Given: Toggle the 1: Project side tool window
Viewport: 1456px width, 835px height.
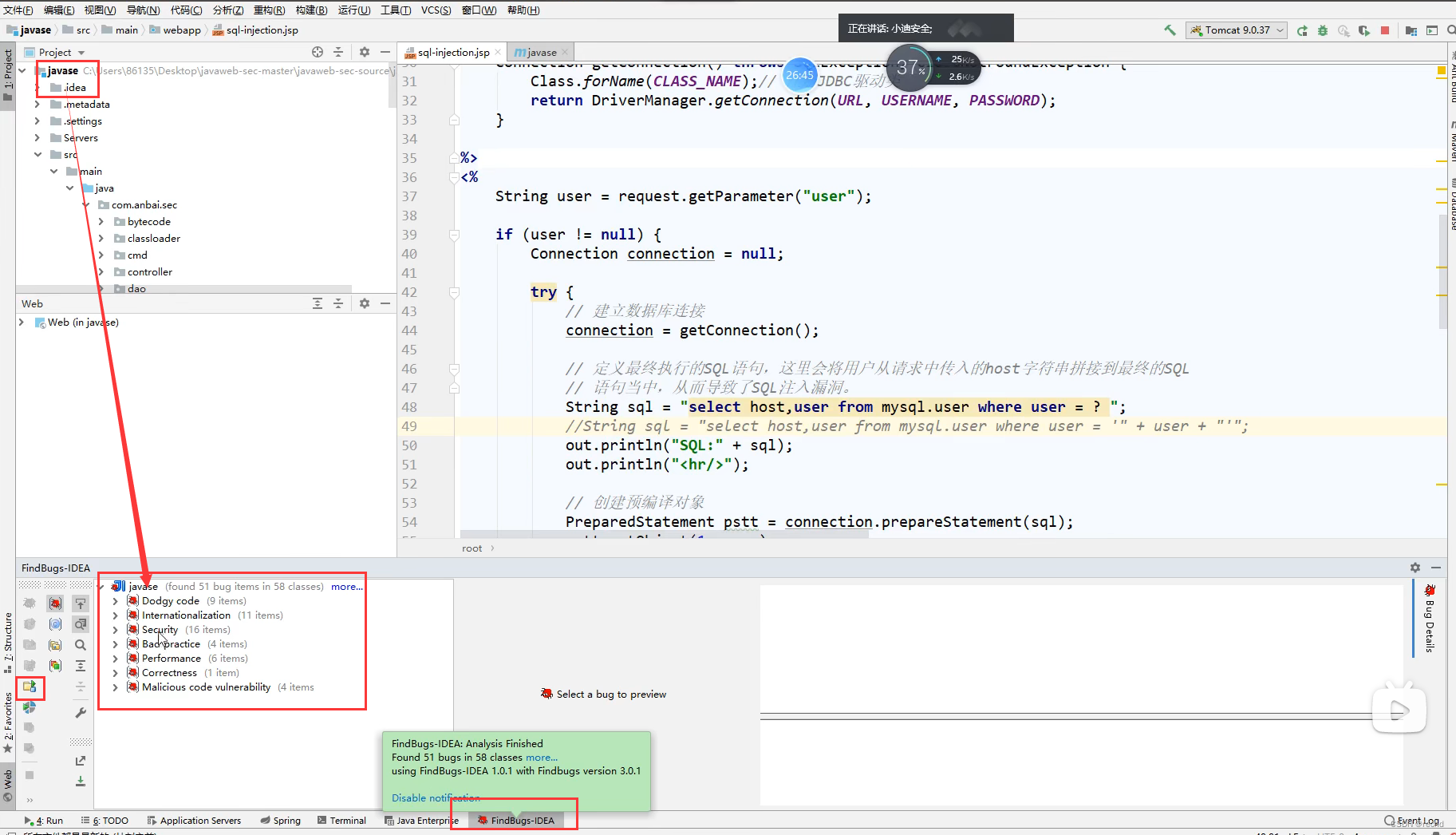Looking at the screenshot, I should (x=8, y=75).
